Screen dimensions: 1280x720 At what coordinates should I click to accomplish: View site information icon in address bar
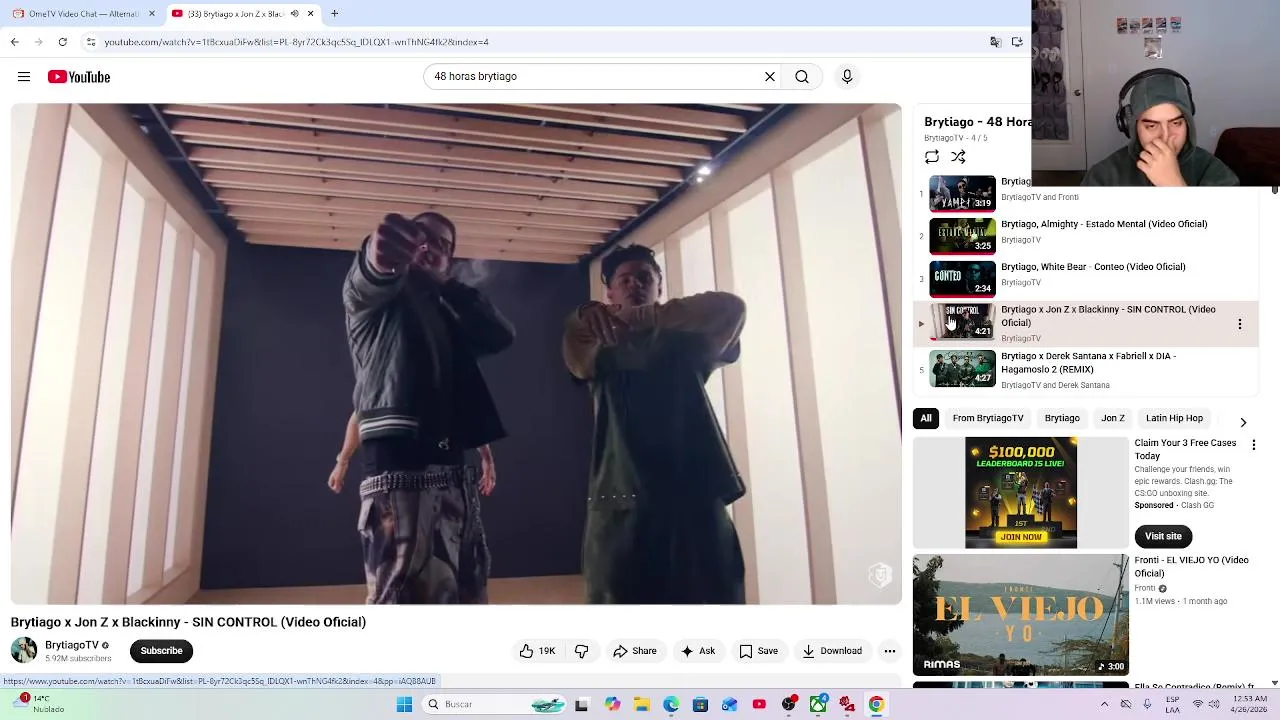(91, 42)
